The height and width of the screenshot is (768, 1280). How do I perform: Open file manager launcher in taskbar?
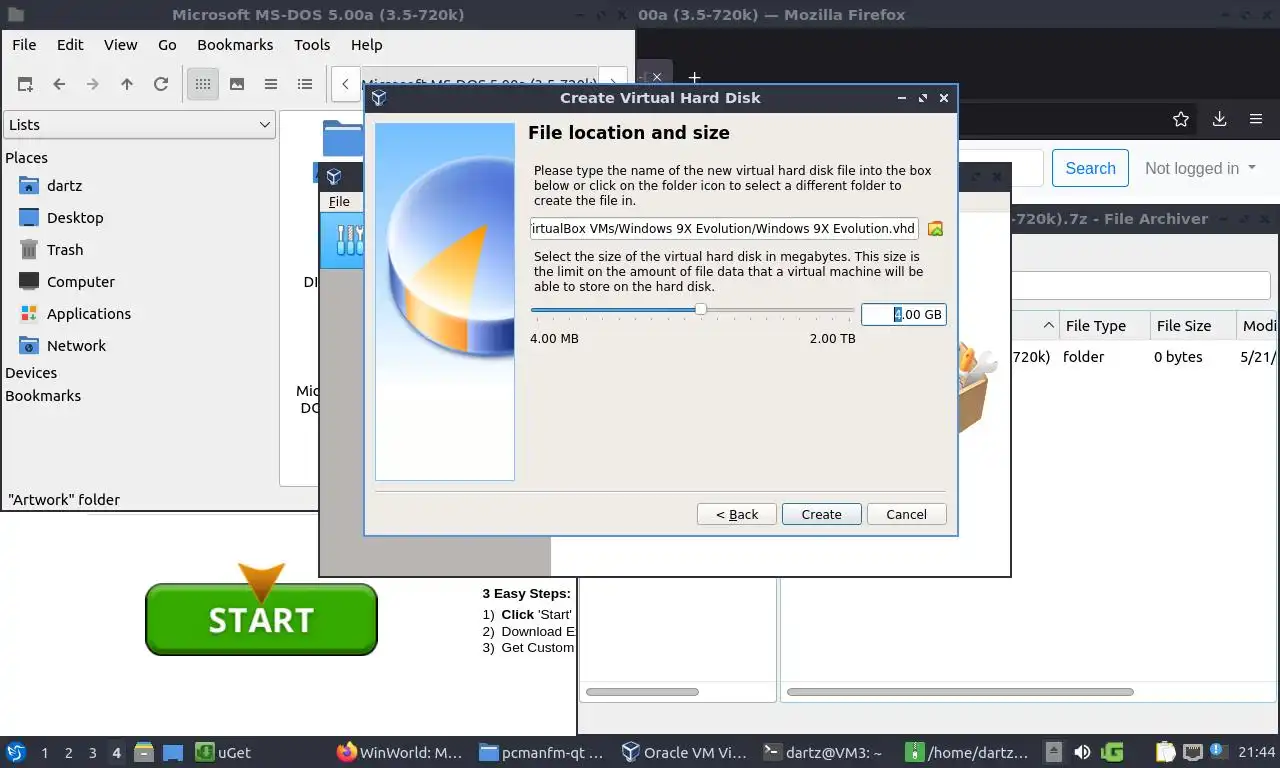coord(144,752)
